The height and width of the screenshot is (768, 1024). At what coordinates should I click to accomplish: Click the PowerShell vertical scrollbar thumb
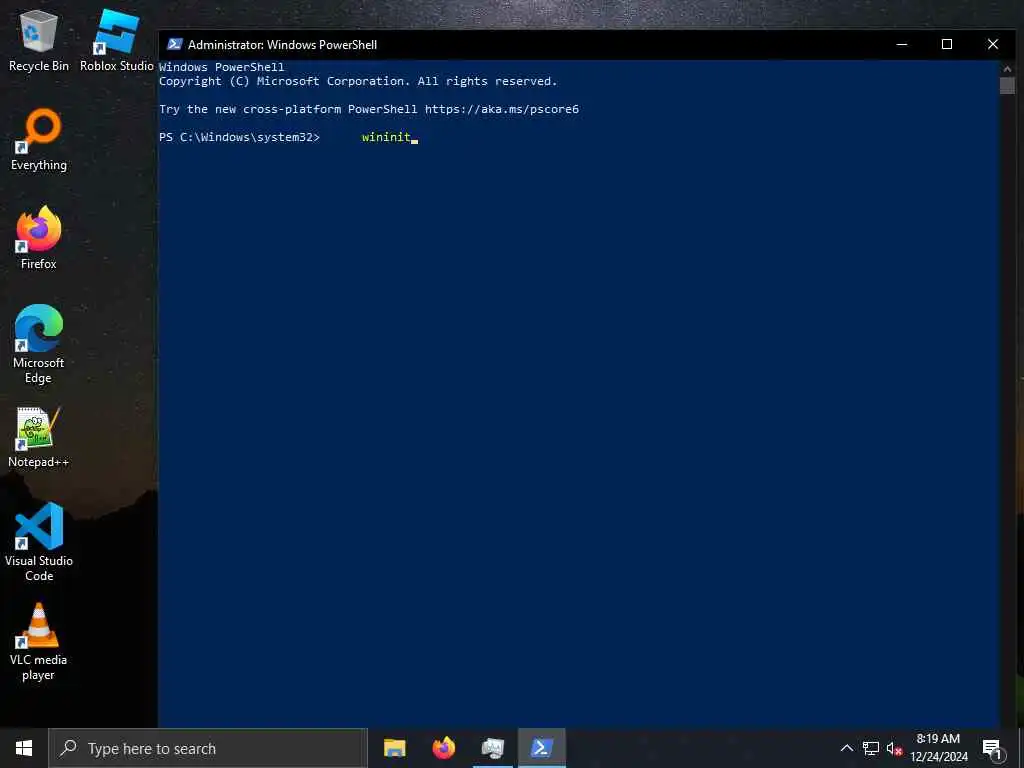tap(1007, 86)
